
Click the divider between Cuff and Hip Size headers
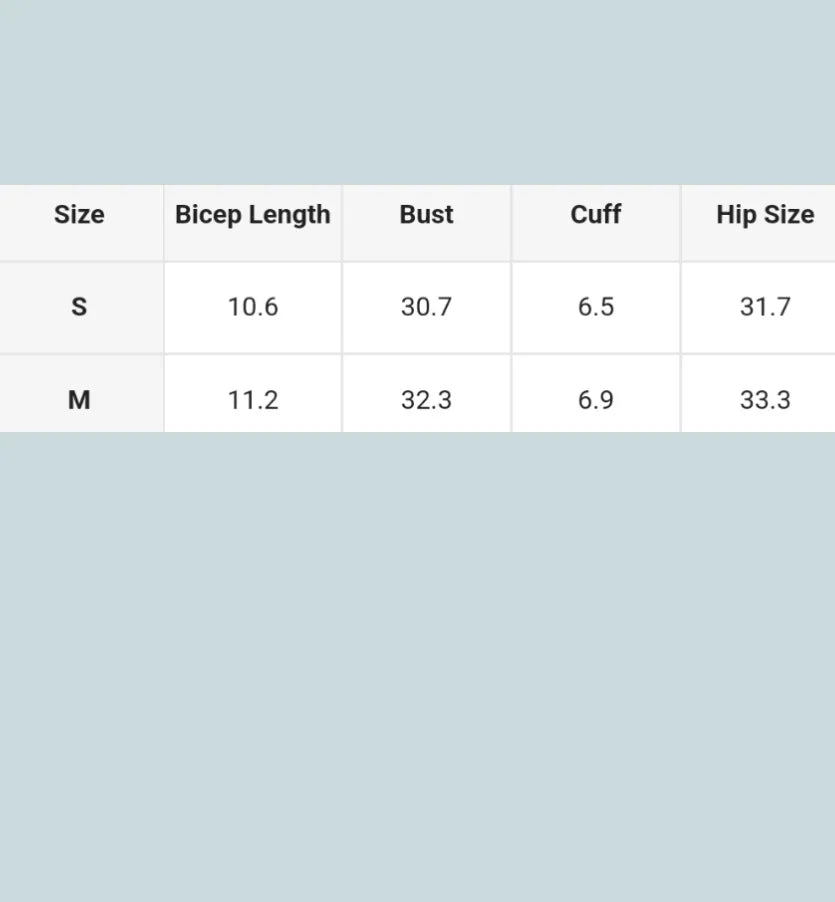pos(681,222)
